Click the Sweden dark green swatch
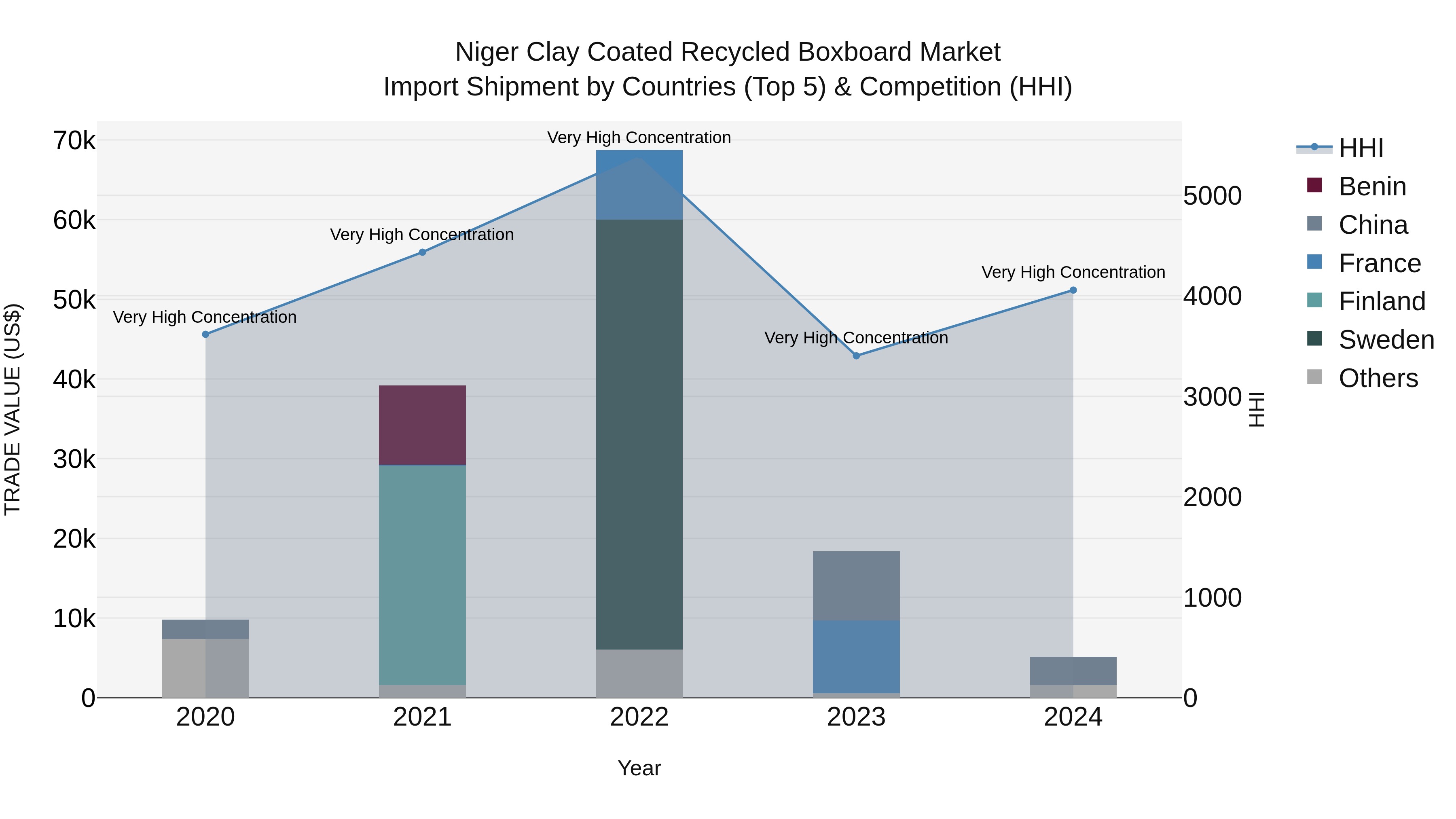The width and height of the screenshot is (1456, 819). click(x=1315, y=339)
